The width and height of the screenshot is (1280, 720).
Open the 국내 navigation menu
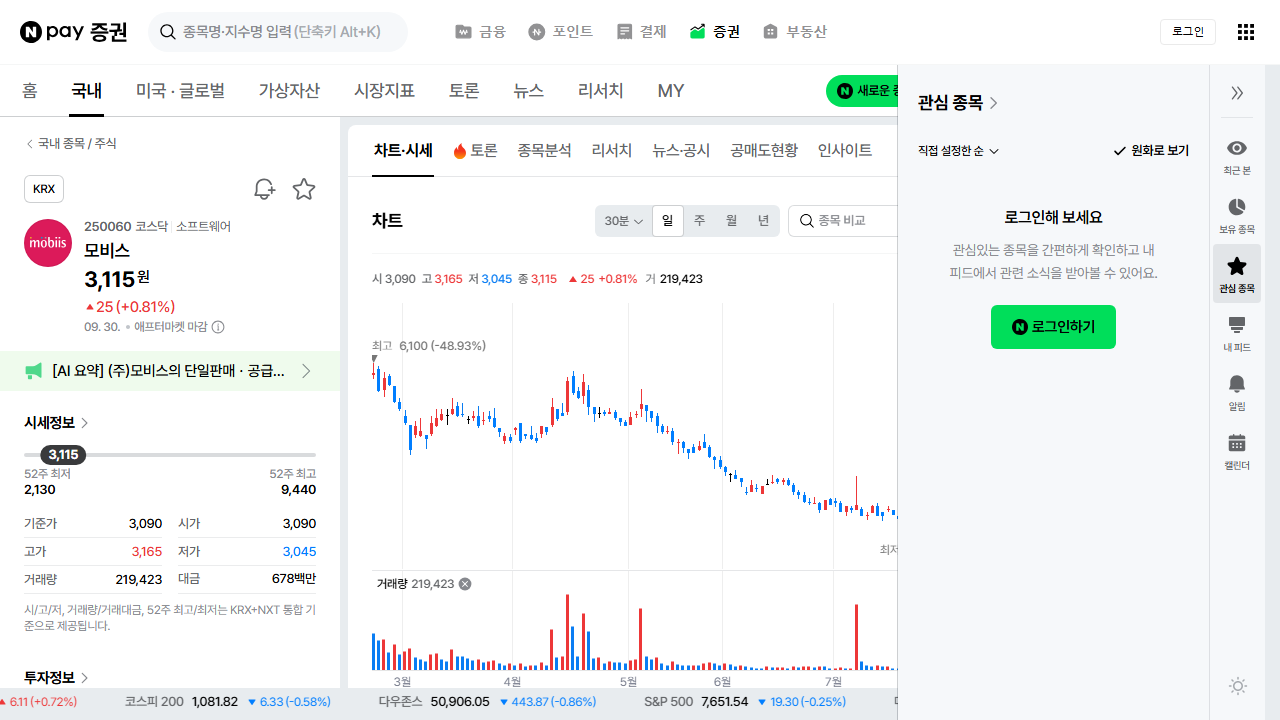87,91
